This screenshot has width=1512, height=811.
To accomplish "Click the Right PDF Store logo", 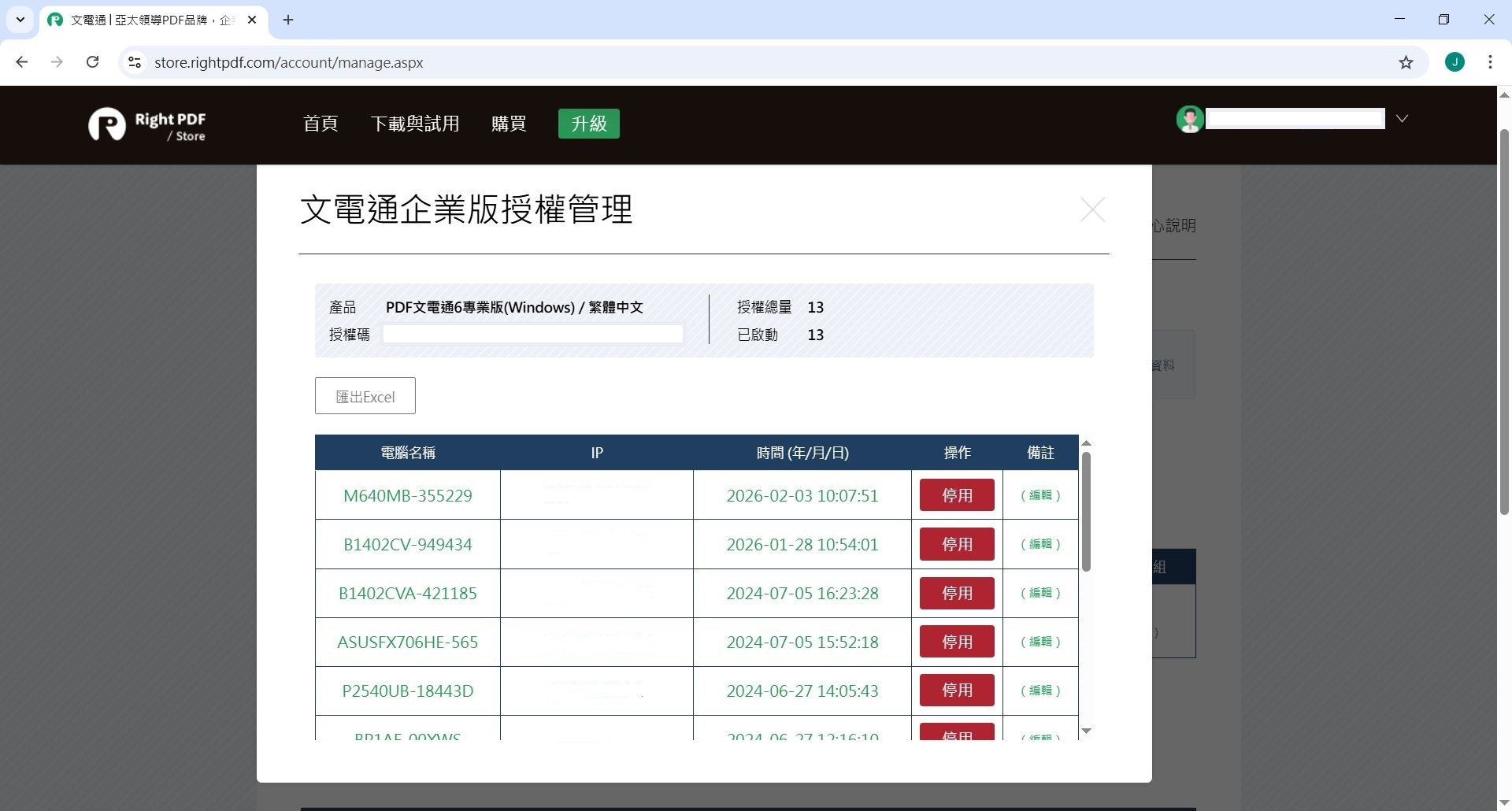I will 146,124.
